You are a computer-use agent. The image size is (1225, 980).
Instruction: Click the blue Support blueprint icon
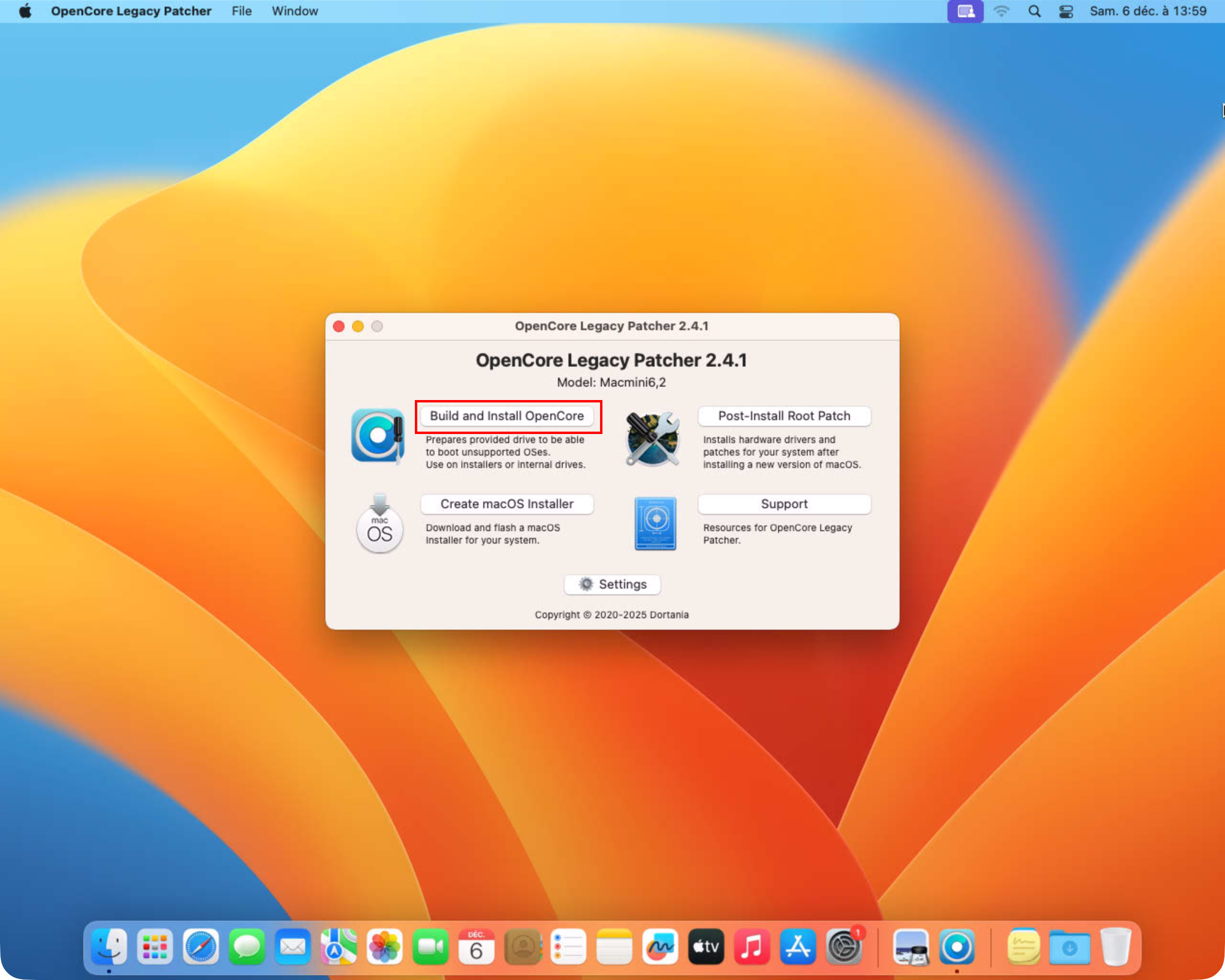[655, 524]
